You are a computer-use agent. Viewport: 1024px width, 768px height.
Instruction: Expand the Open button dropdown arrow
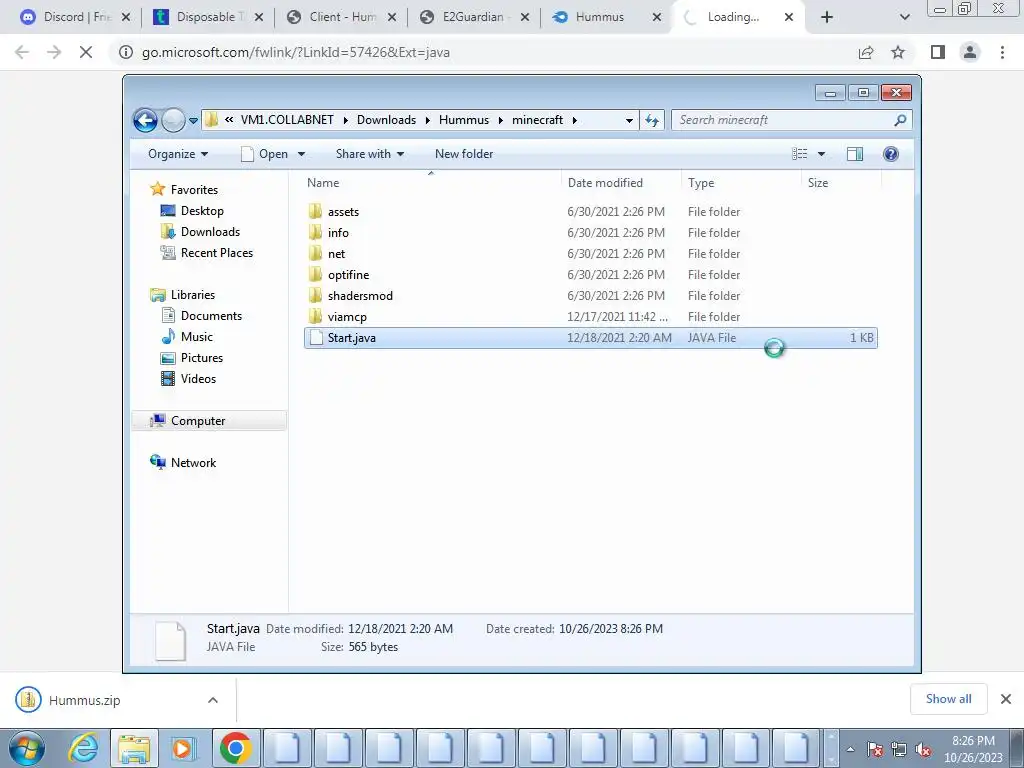coord(301,154)
